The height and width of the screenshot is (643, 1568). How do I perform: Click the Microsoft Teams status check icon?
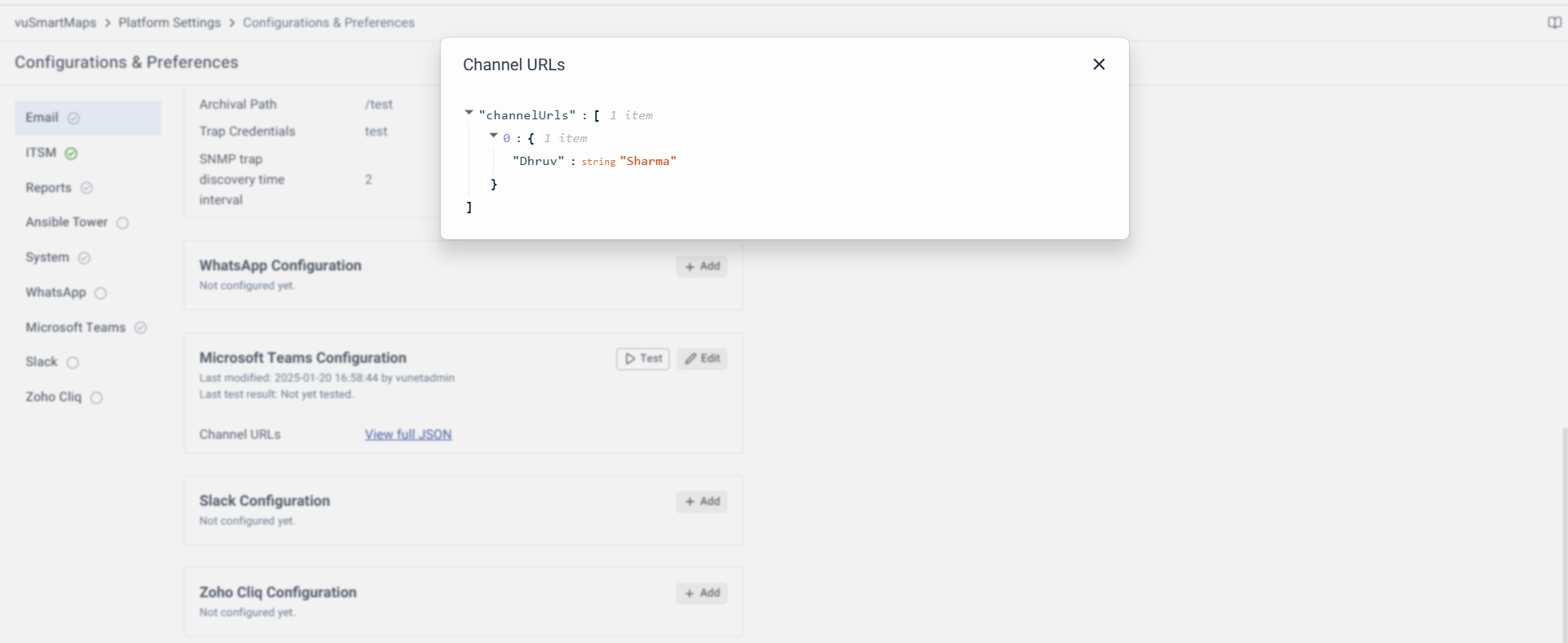click(x=141, y=328)
